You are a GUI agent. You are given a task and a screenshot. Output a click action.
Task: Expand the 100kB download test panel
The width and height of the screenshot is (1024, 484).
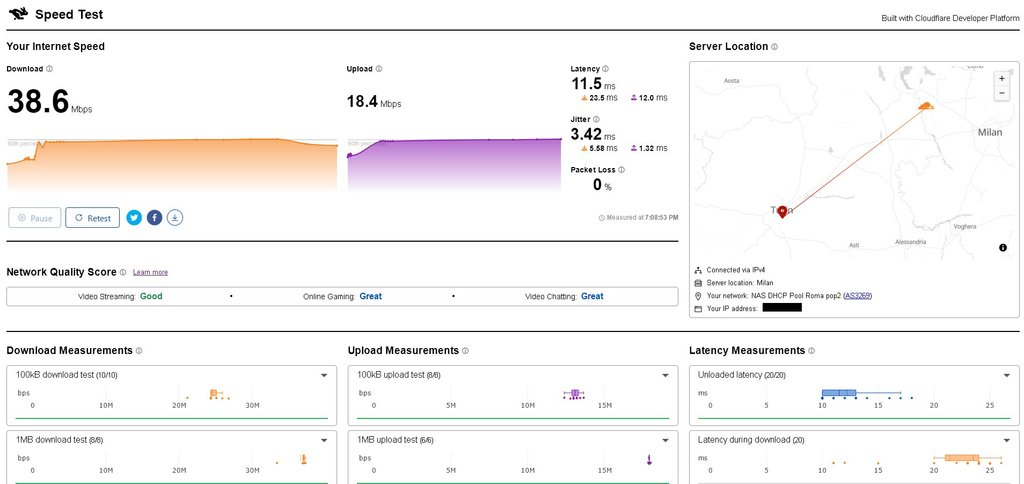coord(323,376)
